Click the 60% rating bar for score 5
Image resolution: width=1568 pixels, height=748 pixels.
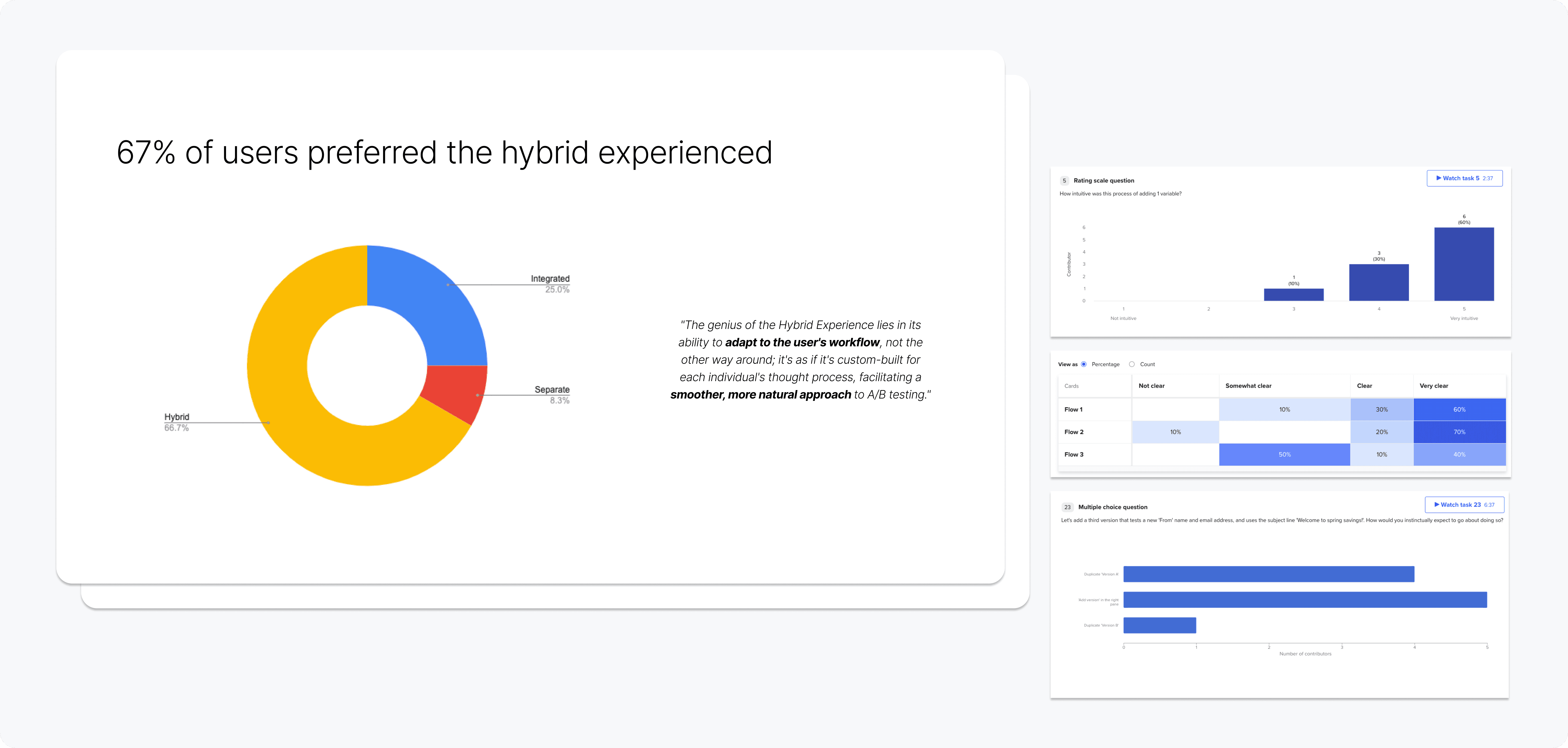(1464, 264)
